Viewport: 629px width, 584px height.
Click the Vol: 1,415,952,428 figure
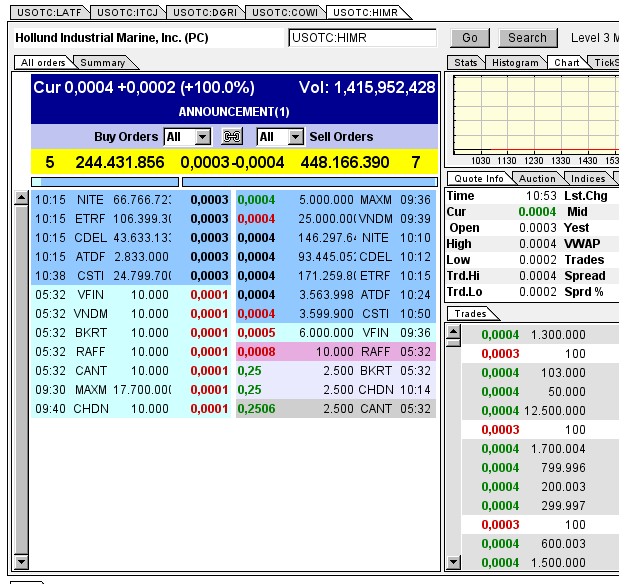point(367,87)
